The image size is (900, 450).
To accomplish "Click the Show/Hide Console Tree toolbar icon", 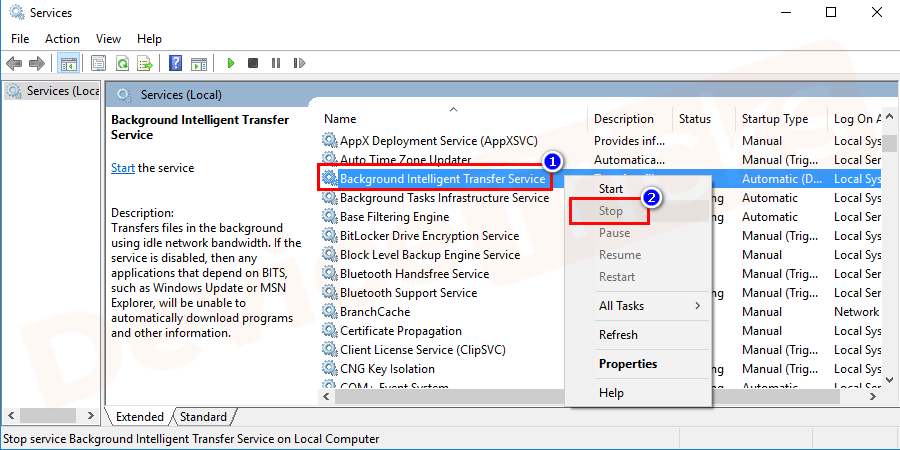I will coord(69,63).
